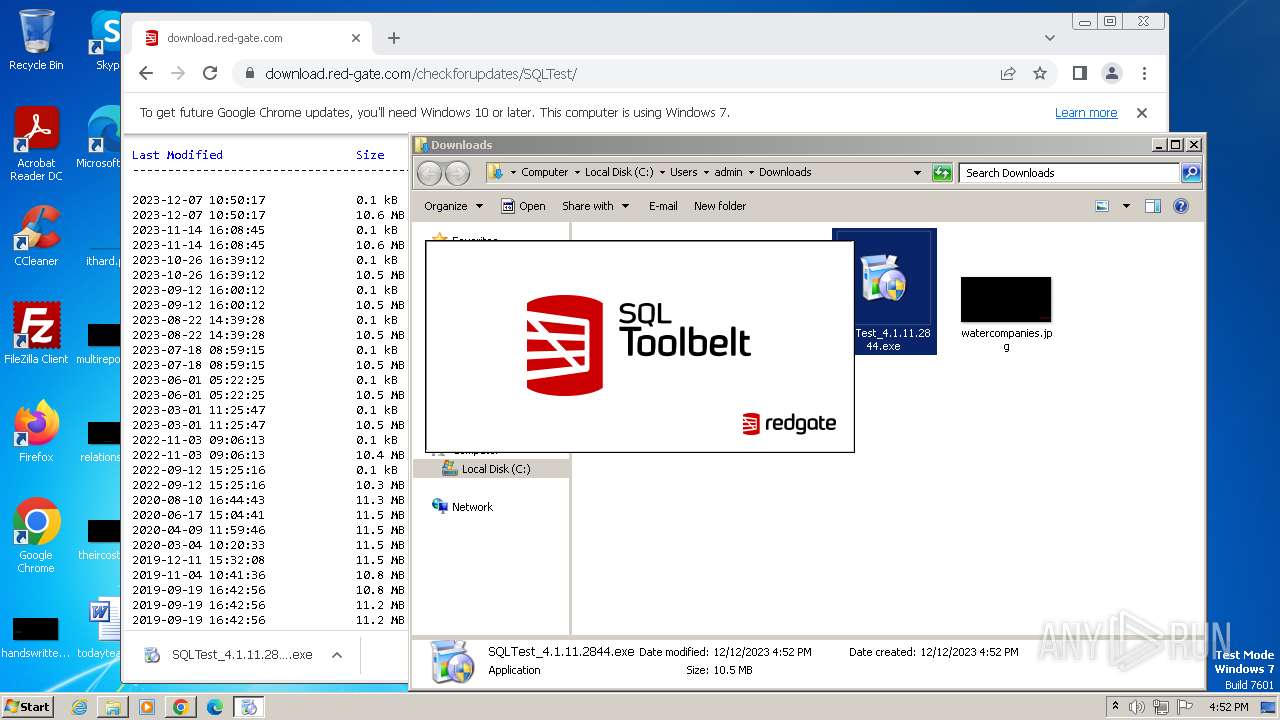Share this page icon in Chrome address bar
This screenshot has height=720, width=1280.
1008,73
